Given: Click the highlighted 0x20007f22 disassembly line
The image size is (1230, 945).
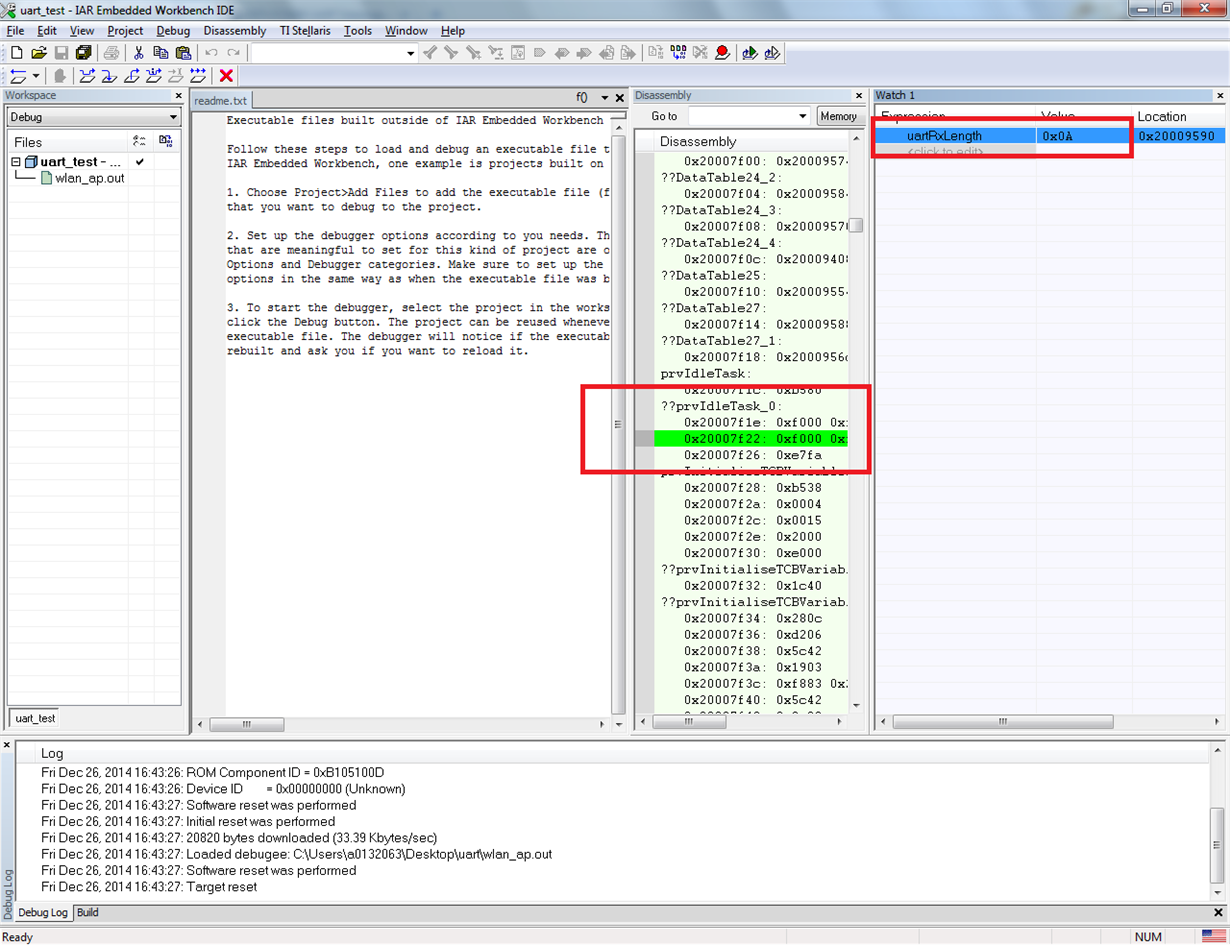Looking at the screenshot, I should coord(751,438).
